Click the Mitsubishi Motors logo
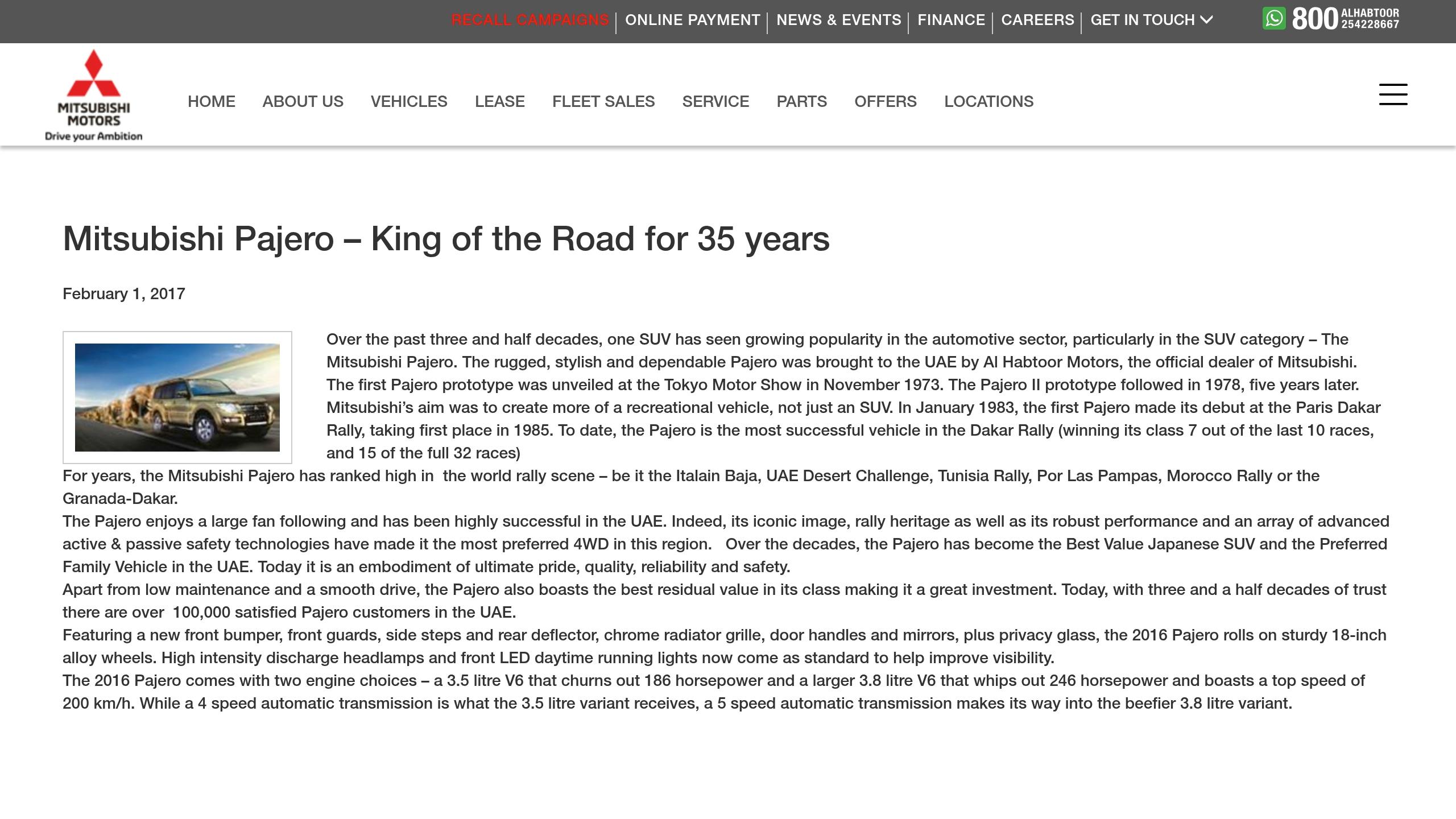The height and width of the screenshot is (819, 1456). (94, 95)
